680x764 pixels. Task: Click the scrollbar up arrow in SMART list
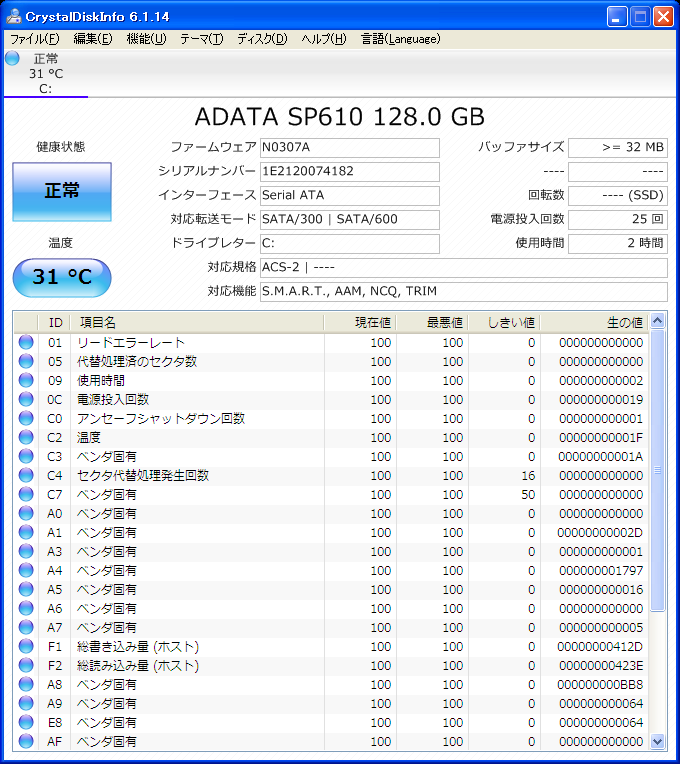pyautogui.click(x=658, y=321)
